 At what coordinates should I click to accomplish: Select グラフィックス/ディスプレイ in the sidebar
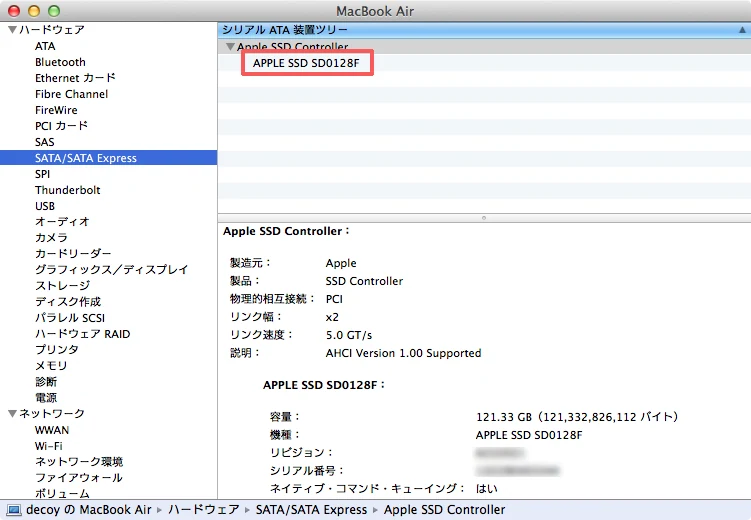(112, 270)
